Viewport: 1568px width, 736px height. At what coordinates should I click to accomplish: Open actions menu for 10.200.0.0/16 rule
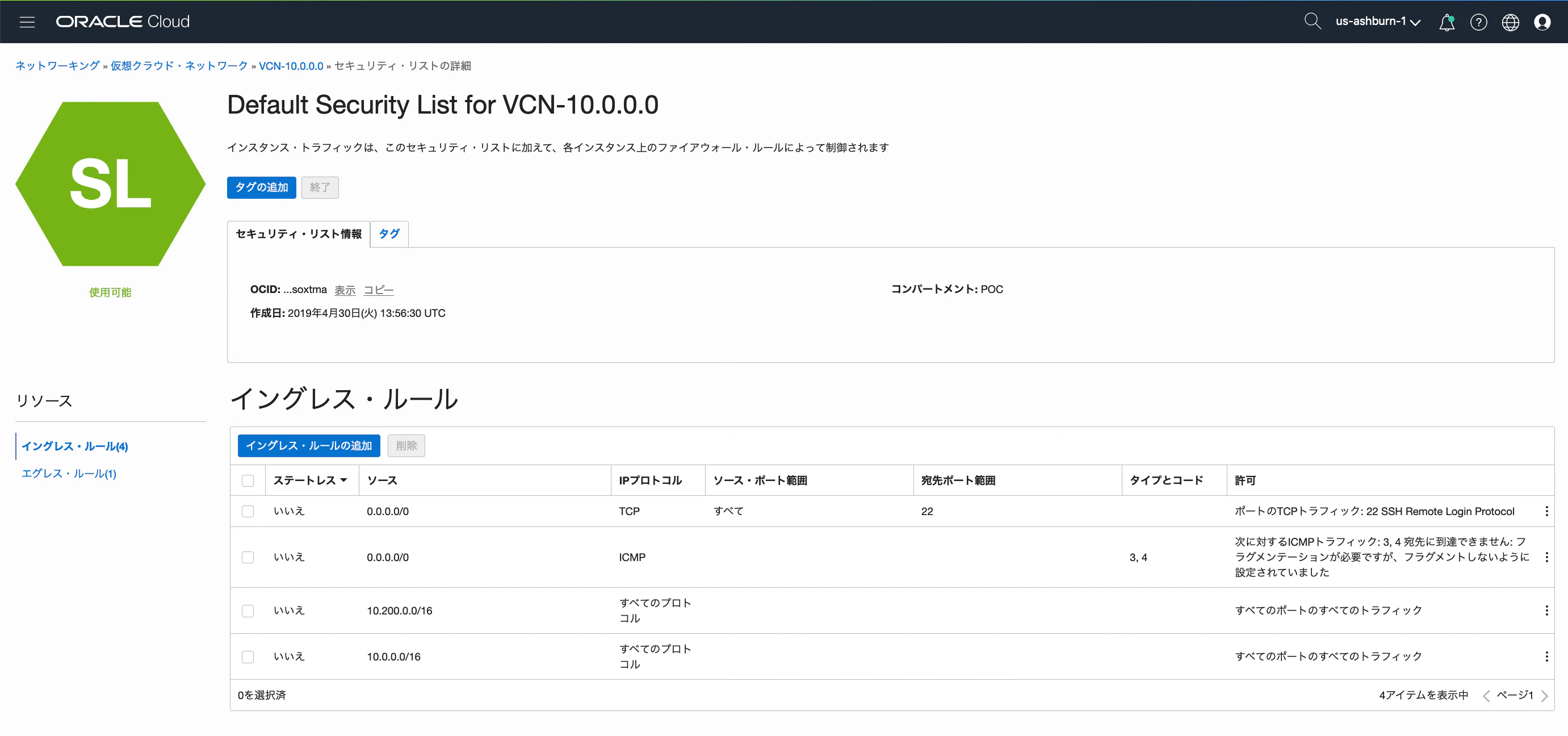coord(1546,610)
